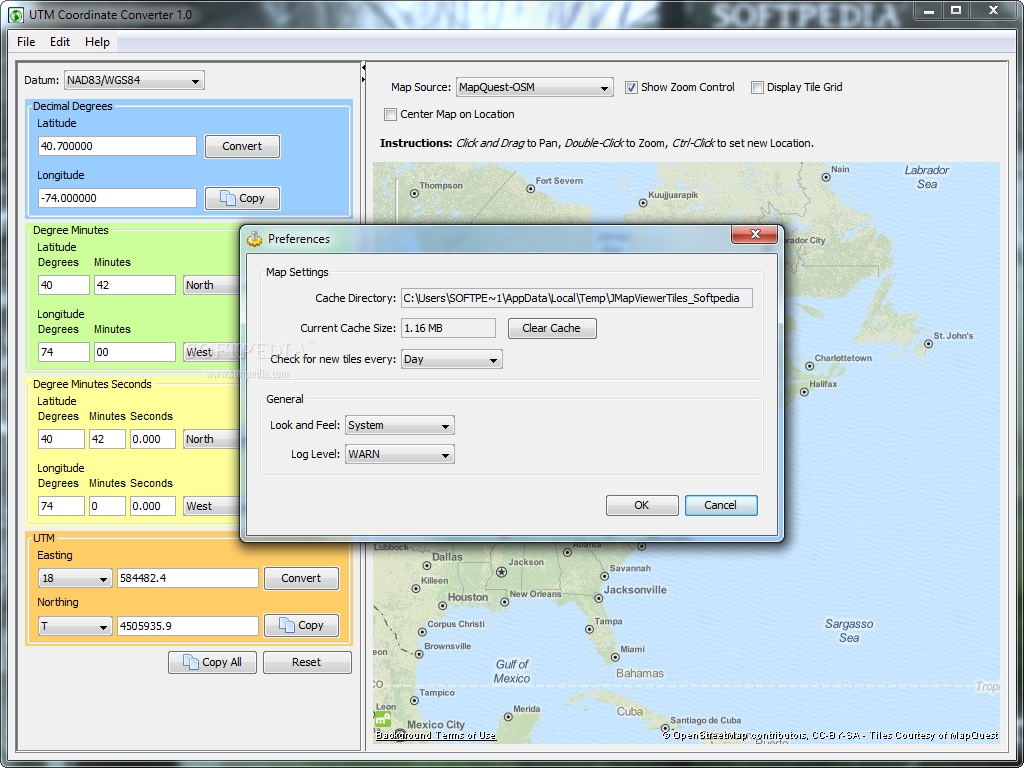This screenshot has height=768, width=1024.
Task: Click the split pane collapse arrows
Action: click(363, 72)
